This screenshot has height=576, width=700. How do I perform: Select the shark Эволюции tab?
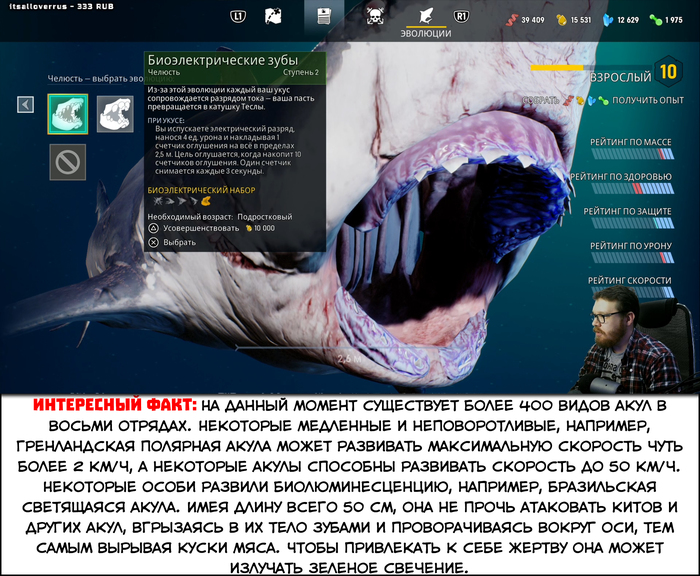(425, 16)
